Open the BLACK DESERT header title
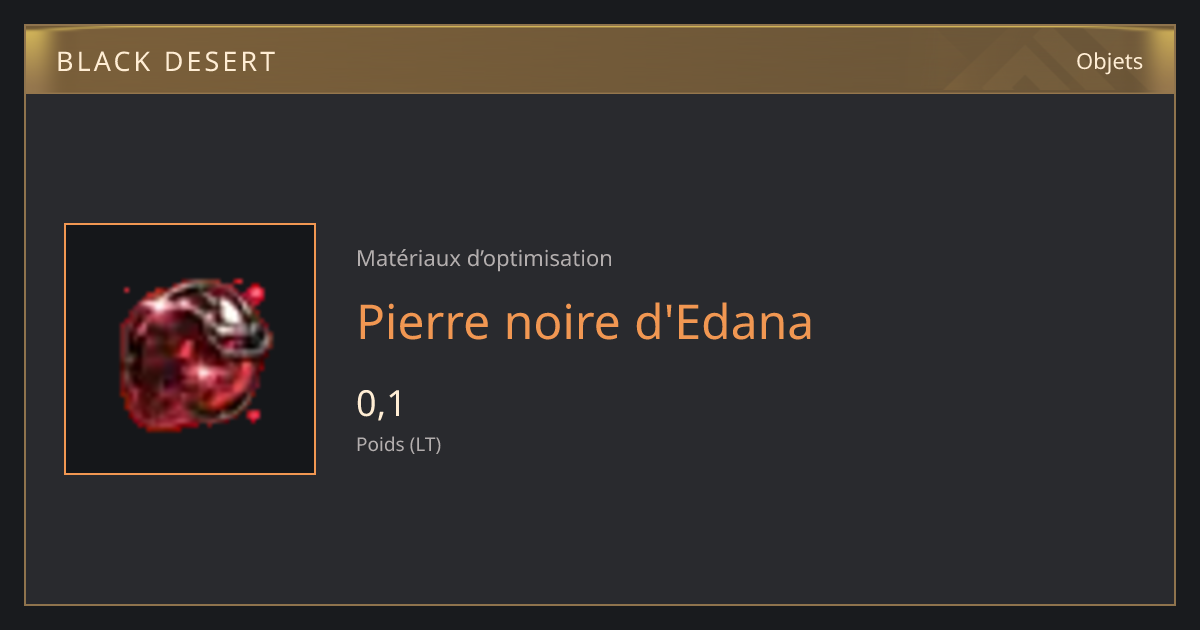Screen dimensions: 1200x630 pos(166,62)
